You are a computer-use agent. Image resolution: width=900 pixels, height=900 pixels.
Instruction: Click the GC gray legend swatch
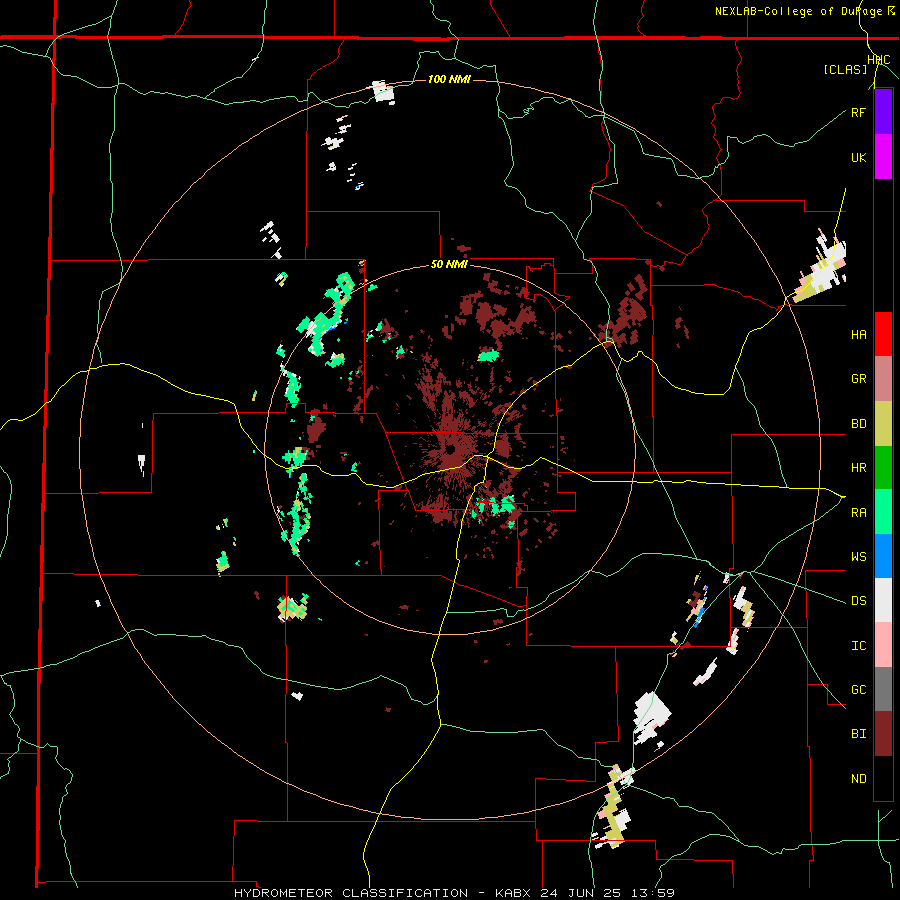pos(883,689)
